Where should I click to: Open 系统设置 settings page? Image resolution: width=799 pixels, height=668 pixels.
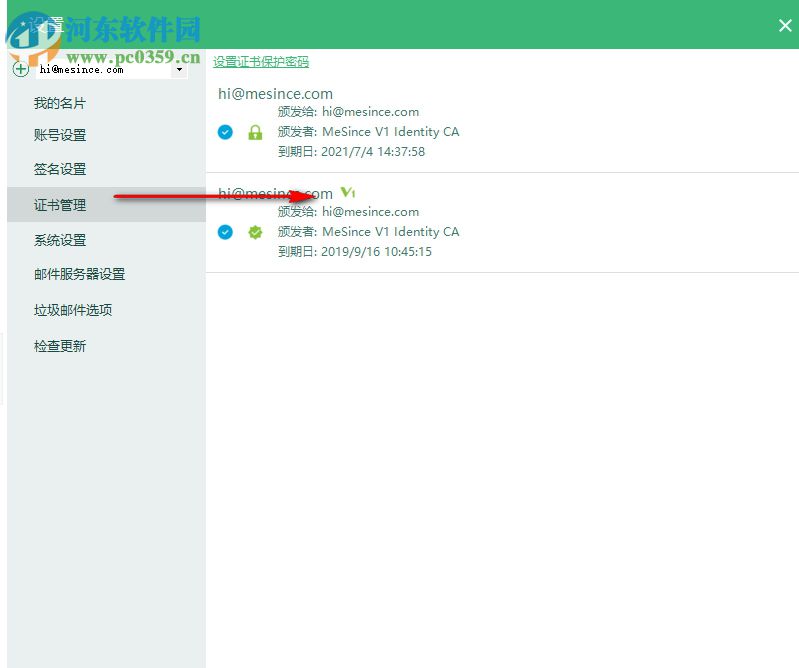[60, 240]
